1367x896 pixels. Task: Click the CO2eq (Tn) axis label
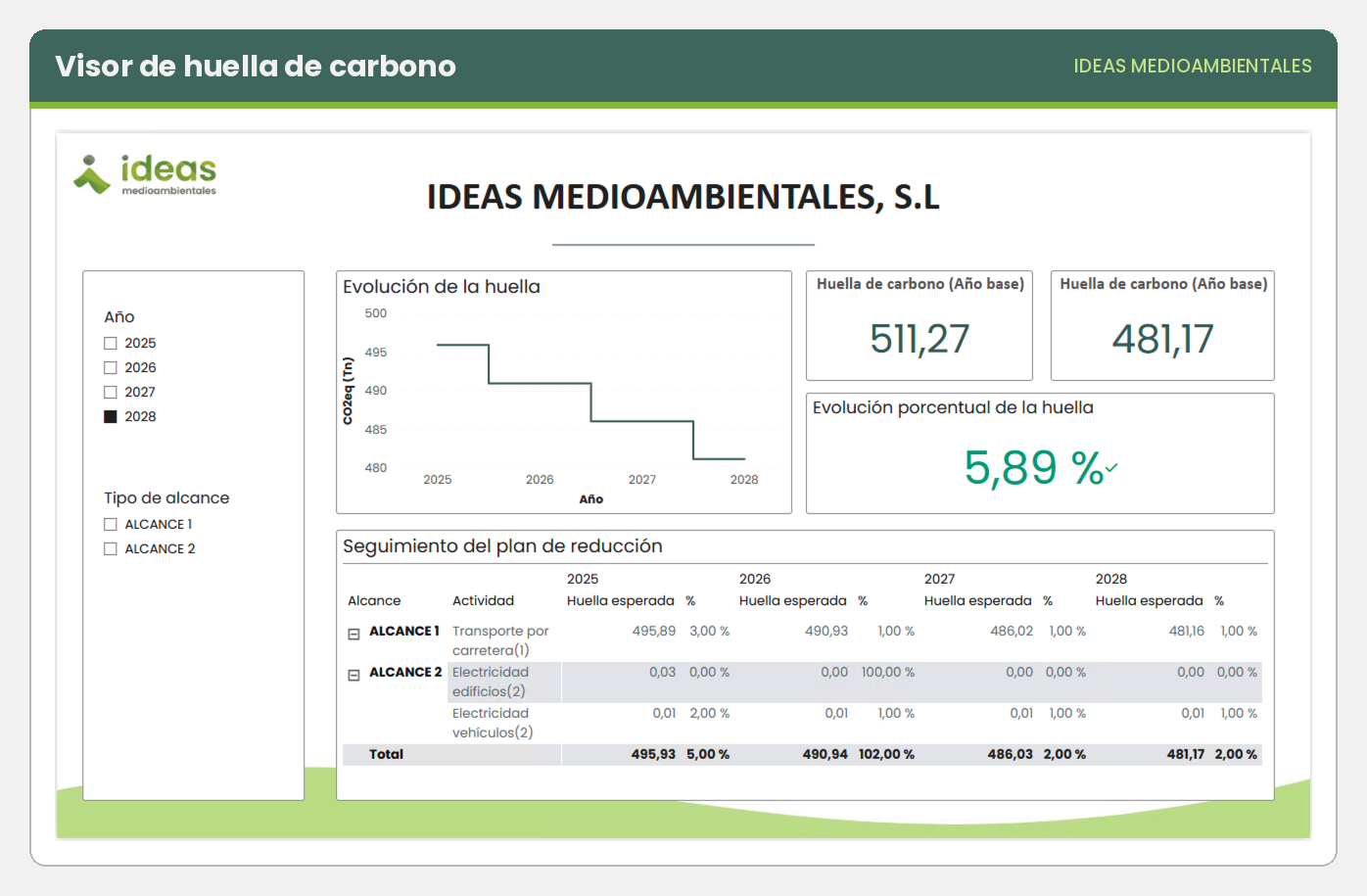[x=347, y=391]
